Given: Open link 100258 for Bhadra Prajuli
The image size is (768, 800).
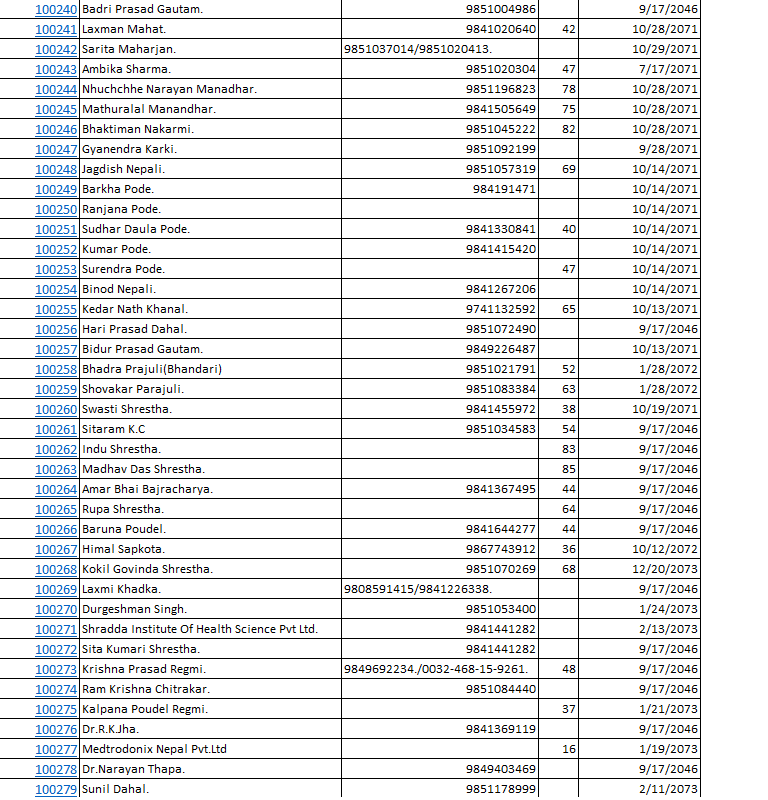Looking at the screenshot, I should (56, 369).
